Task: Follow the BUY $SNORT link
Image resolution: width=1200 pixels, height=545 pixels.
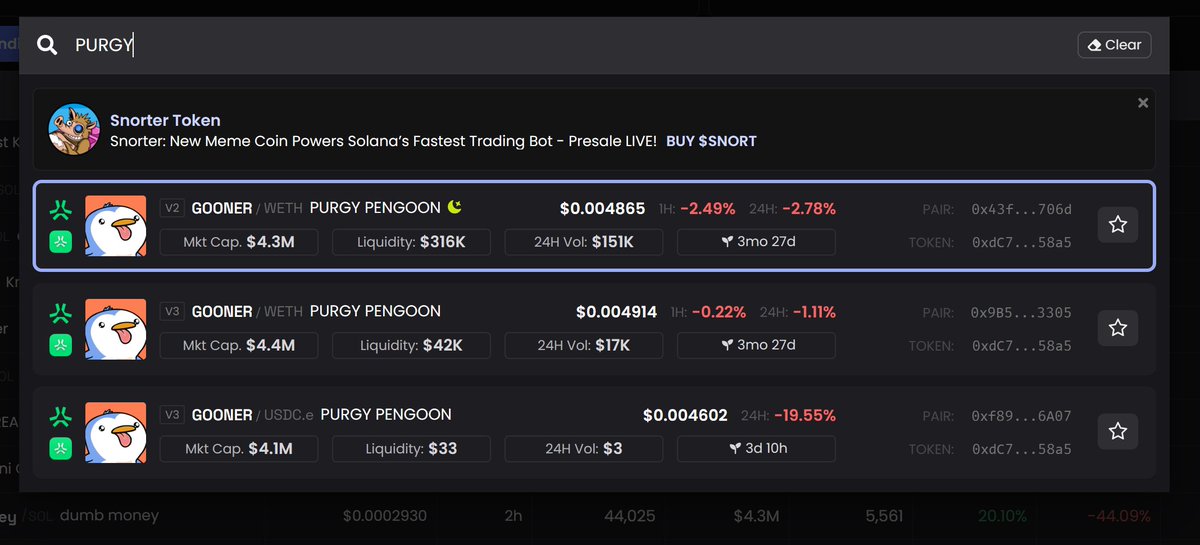Action: click(711, 141)
